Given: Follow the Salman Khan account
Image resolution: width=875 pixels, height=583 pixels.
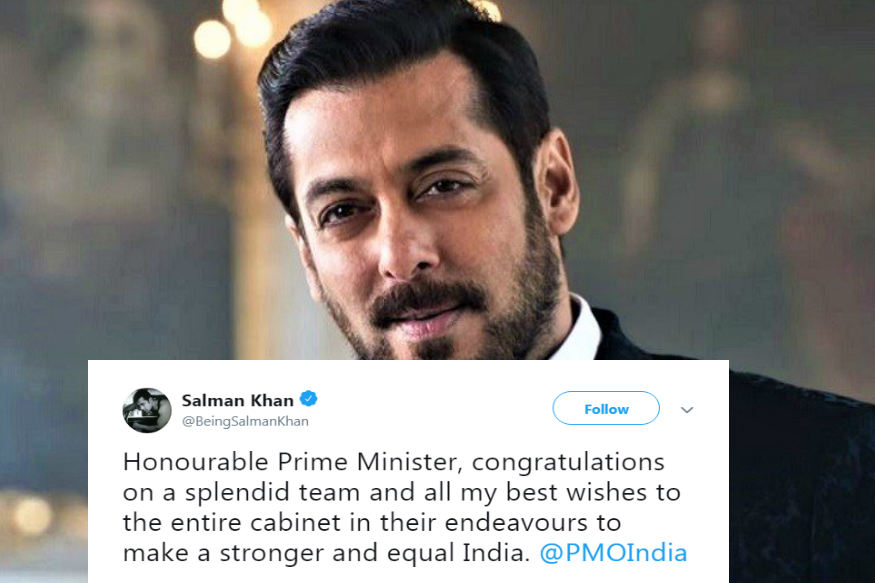Looking at the screenshot, I should pos(606,408).
